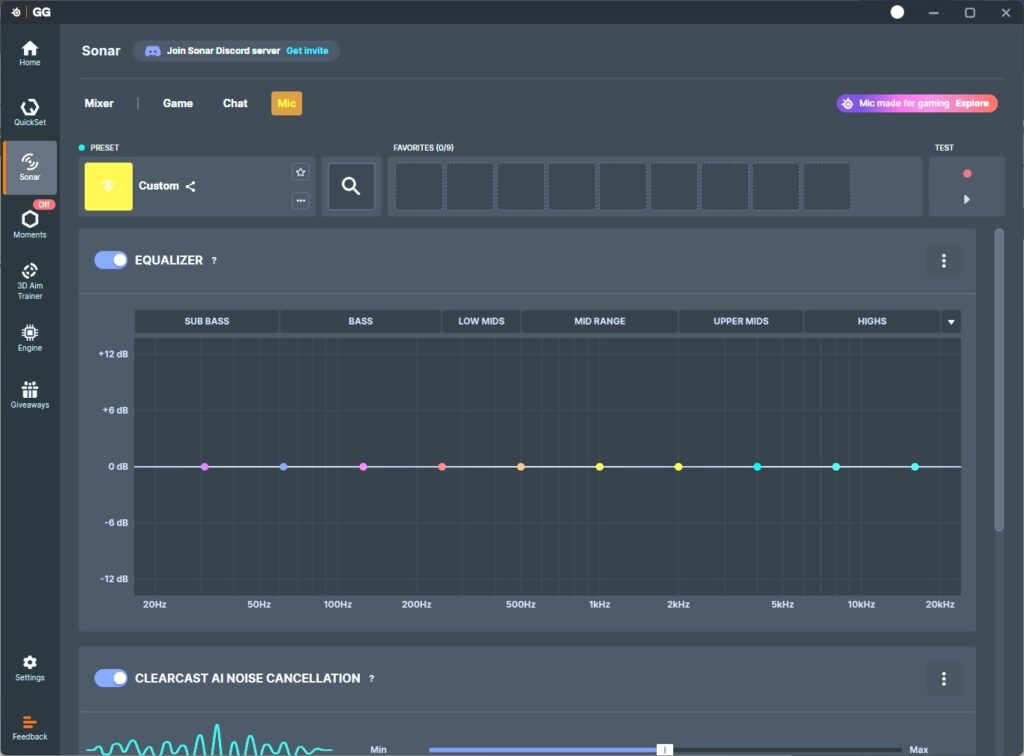Go to the Home section

tap(29, 53)
